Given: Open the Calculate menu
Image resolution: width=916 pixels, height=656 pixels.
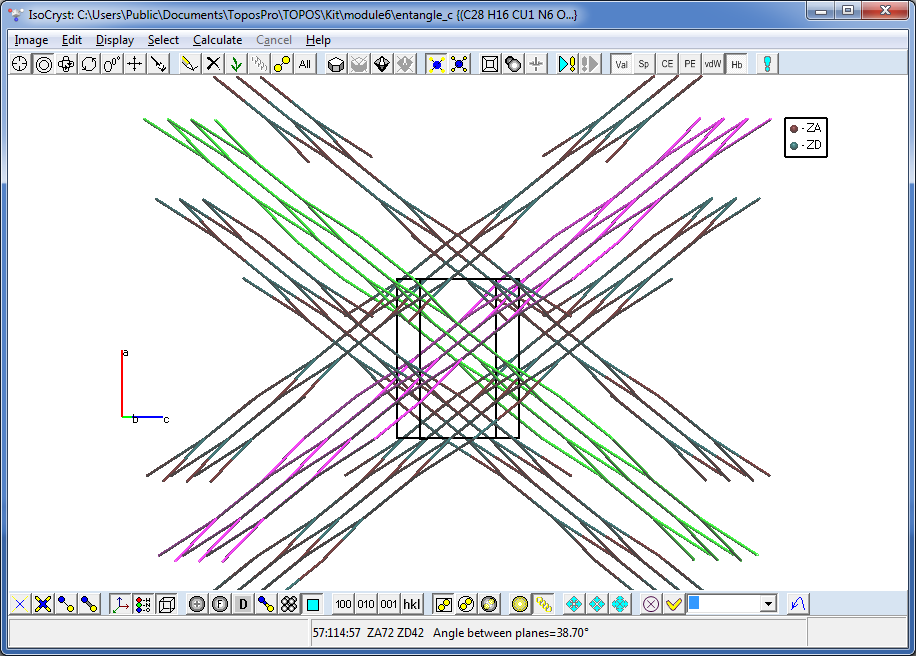Looking at the screenshot, I should coord(217,40).
